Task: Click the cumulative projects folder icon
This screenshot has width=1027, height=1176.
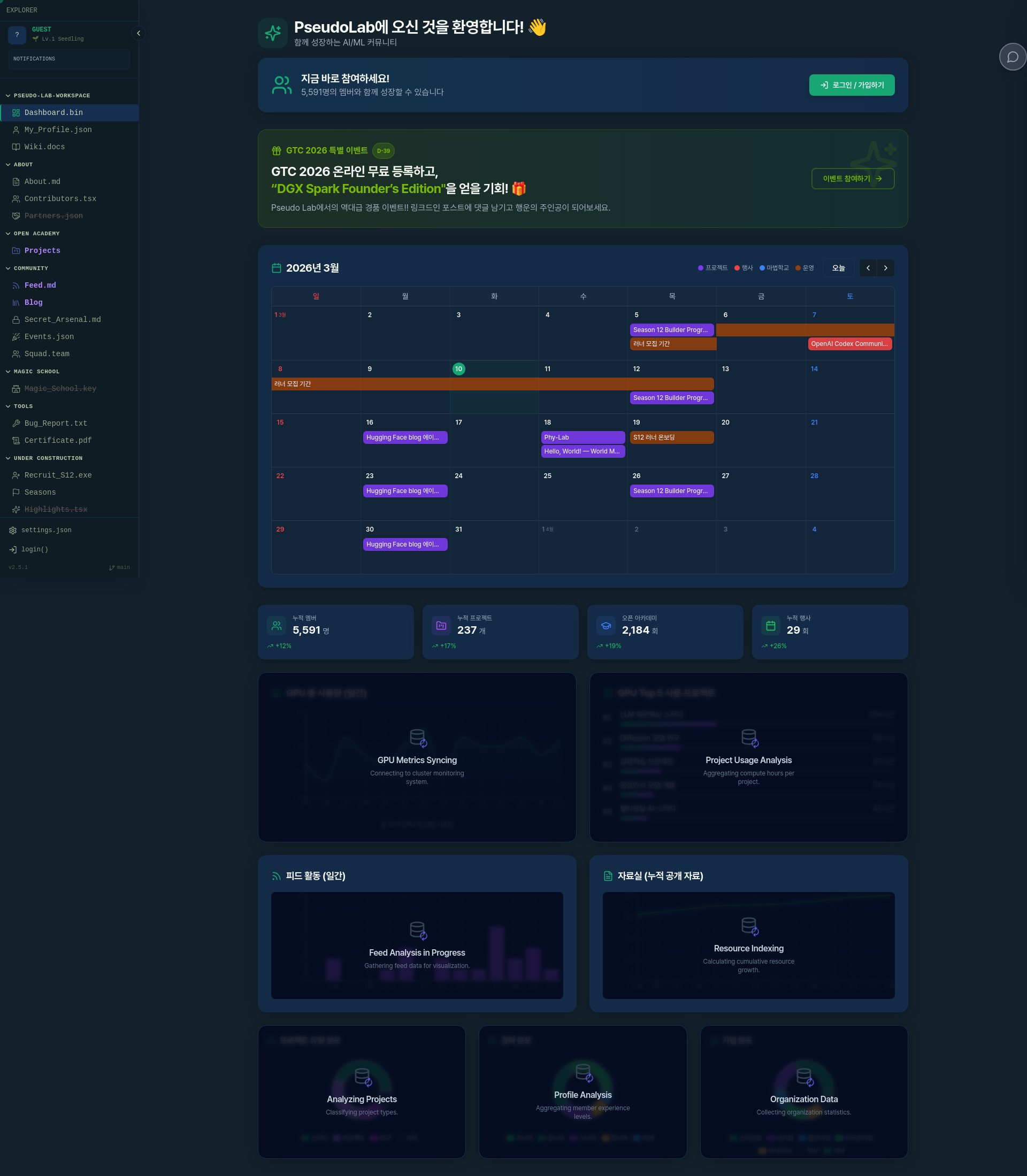Action: pos(441,625)
